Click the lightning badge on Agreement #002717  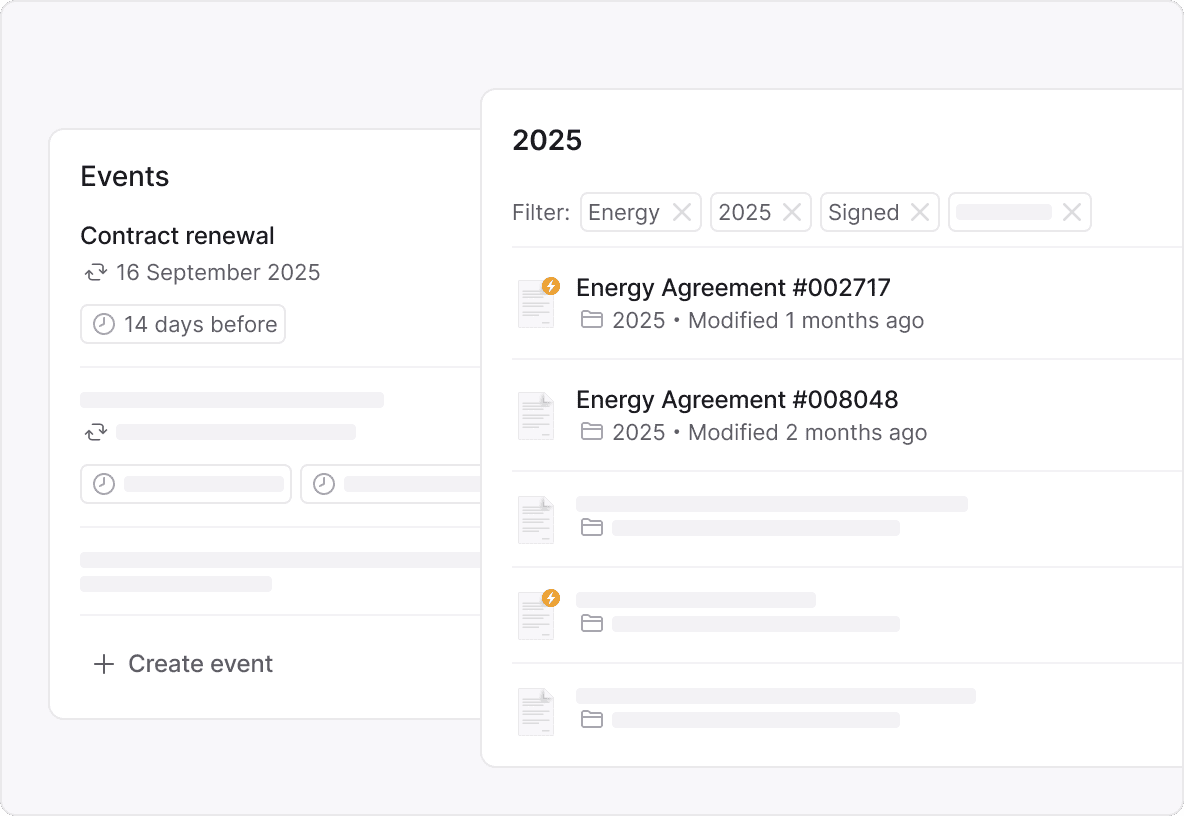coord(550,286)
